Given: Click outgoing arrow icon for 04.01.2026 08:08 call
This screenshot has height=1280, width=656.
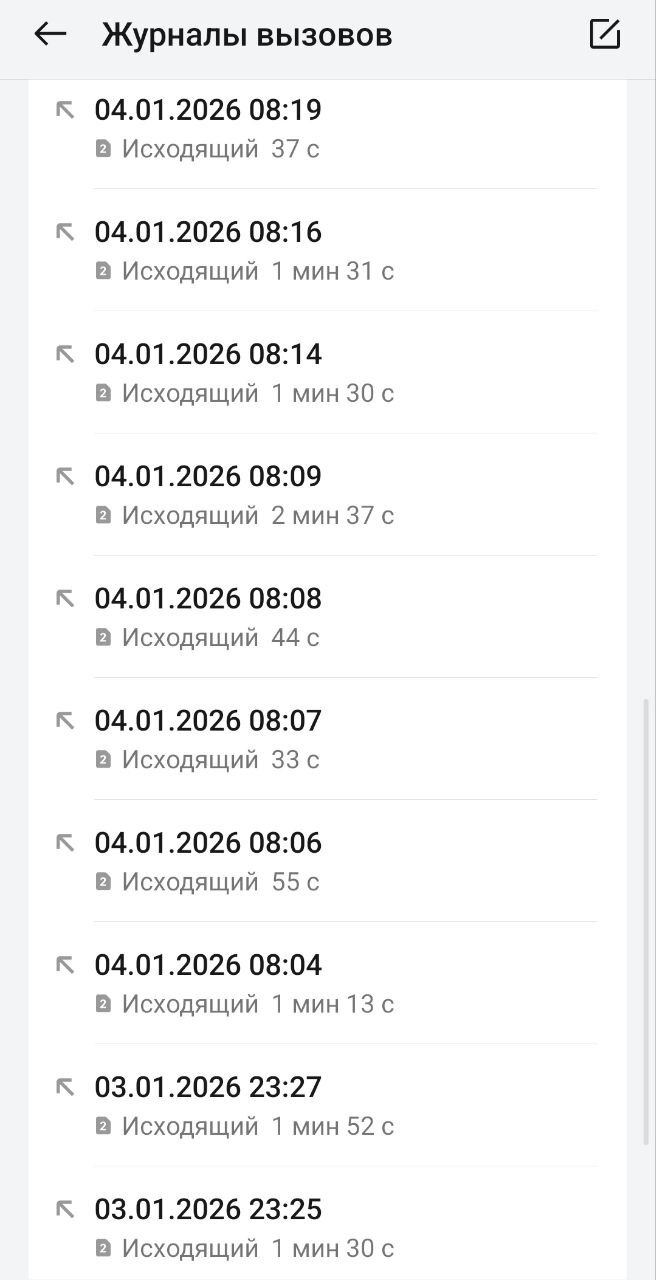Looking at the screenshot, I should (x=65, y=598).
